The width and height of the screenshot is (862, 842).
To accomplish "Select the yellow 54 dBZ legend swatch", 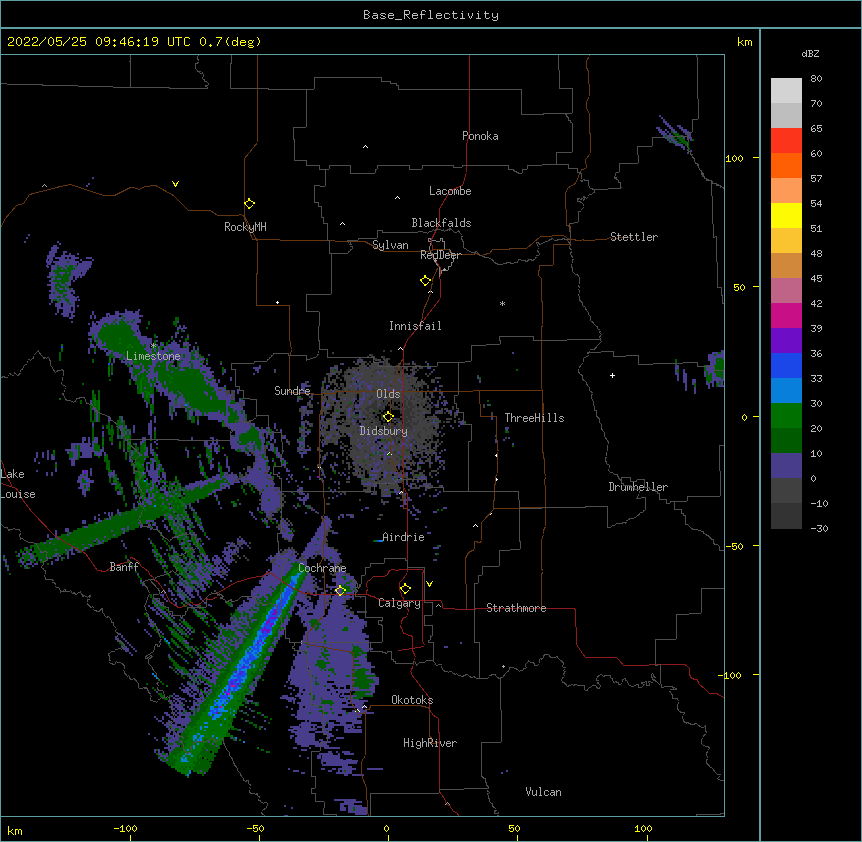I will coord(786,215).
